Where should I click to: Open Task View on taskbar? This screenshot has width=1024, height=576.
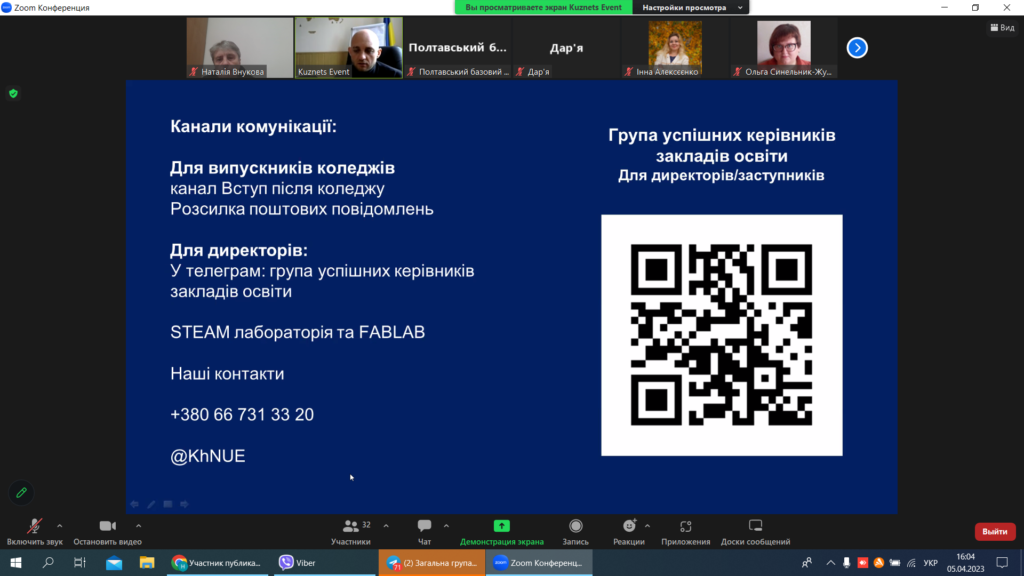click(x=80, y=562)
